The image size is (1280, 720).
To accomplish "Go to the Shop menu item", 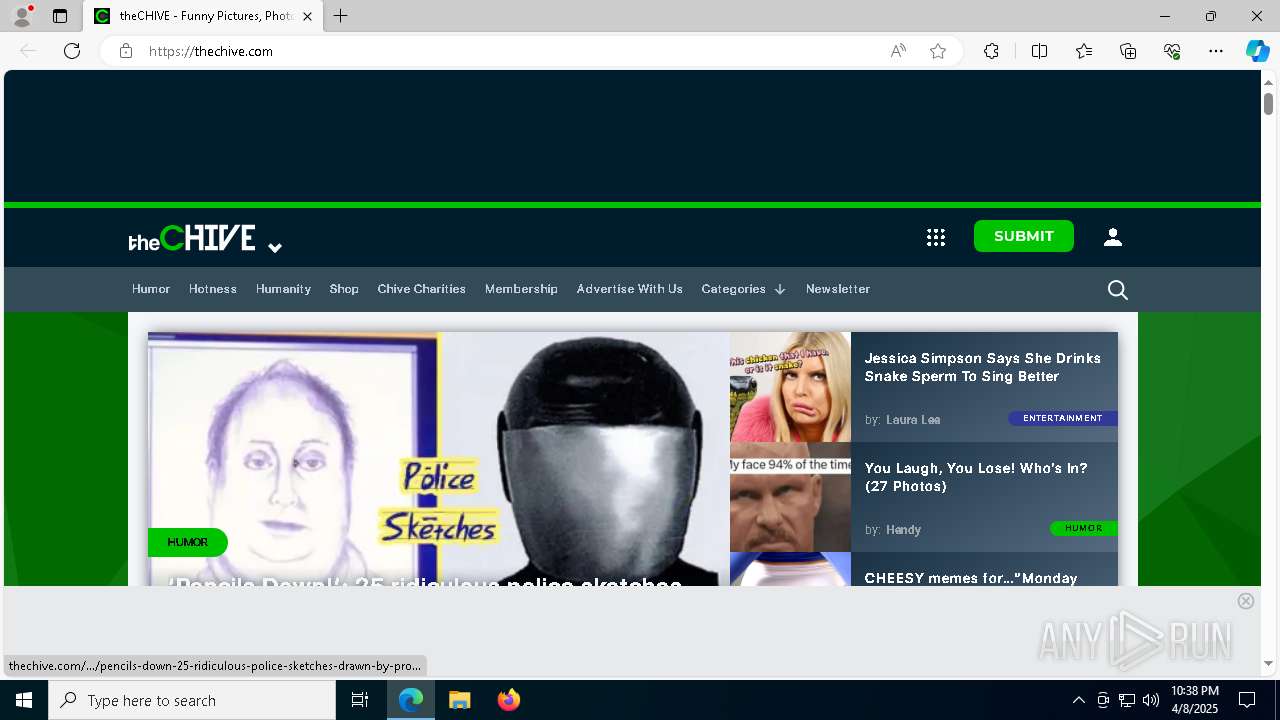I will point(344,289).
